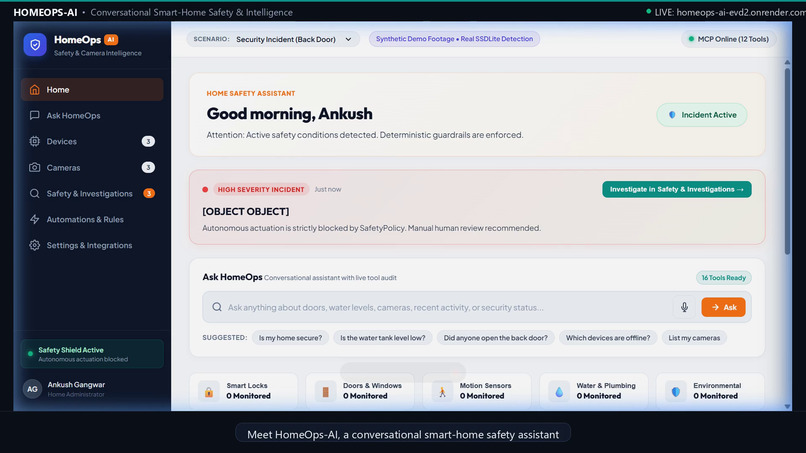
Task: Click the 16 Tools Ready badge
Action: (724, 278)
